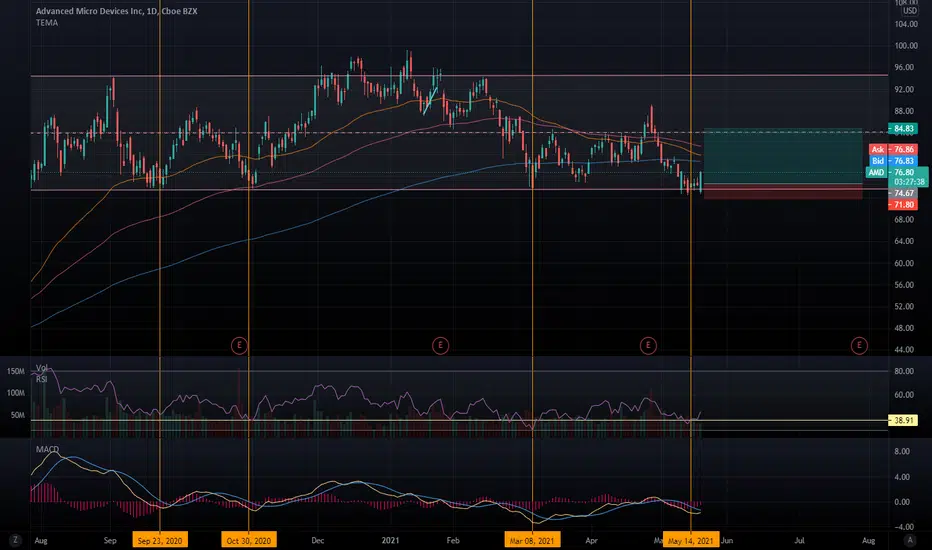Click the 38.91 RSI level label
Screen dimensions: 932x550
(x=903, y=420)
